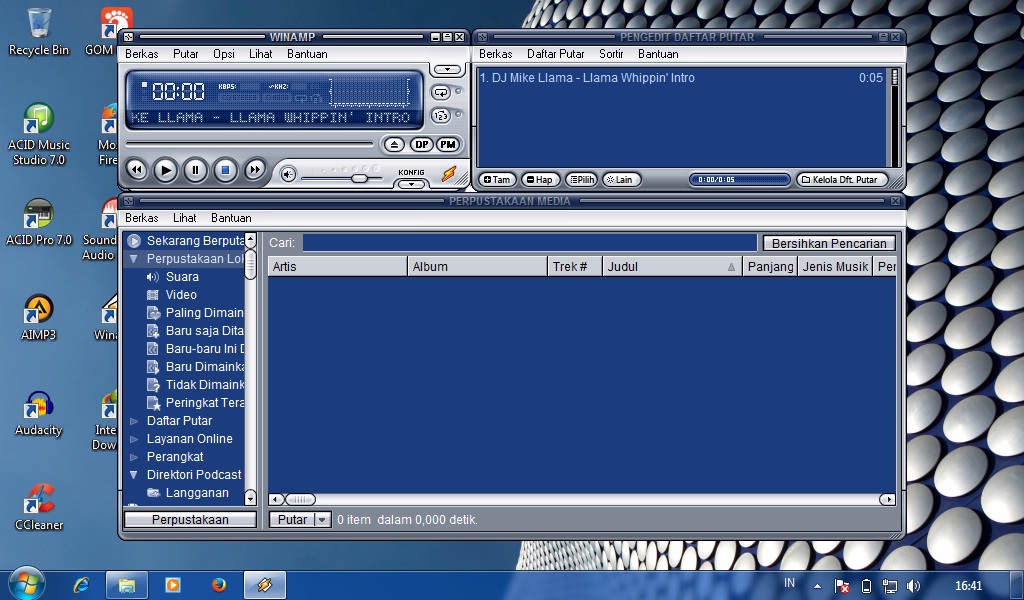Open the Sortir menu in the playlist editor
This screenshot has width=1024, height=600.
click(x=610, y=54)
